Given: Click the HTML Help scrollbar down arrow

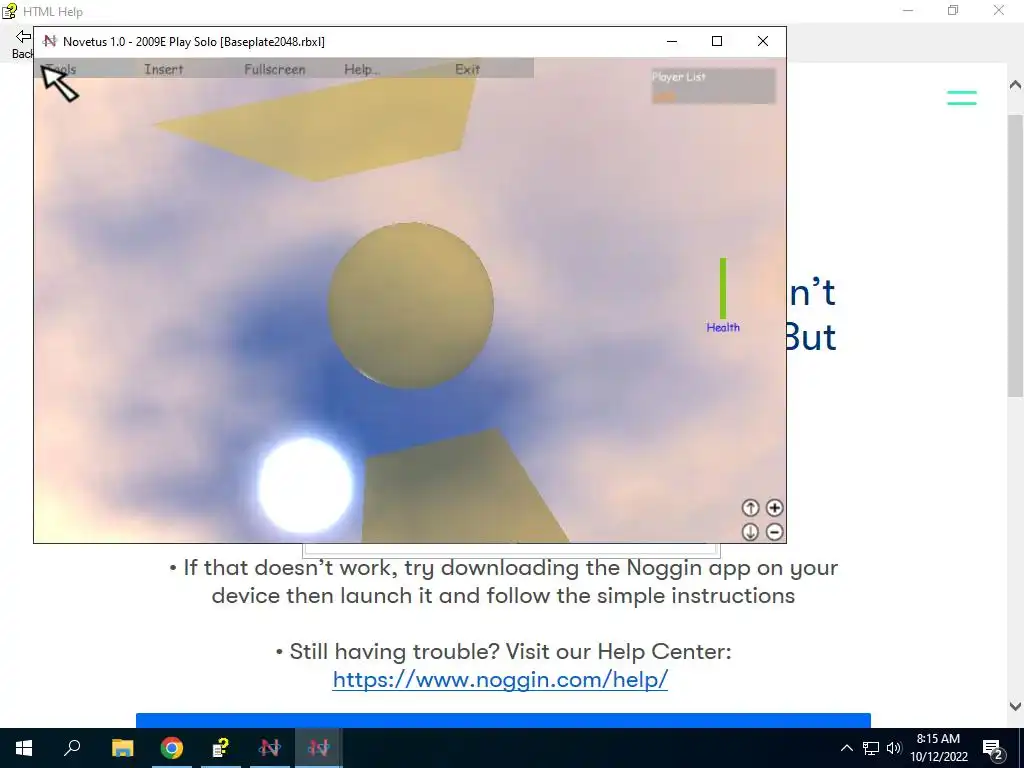Looking at the screenshot, I should [x=1015, y=706].
